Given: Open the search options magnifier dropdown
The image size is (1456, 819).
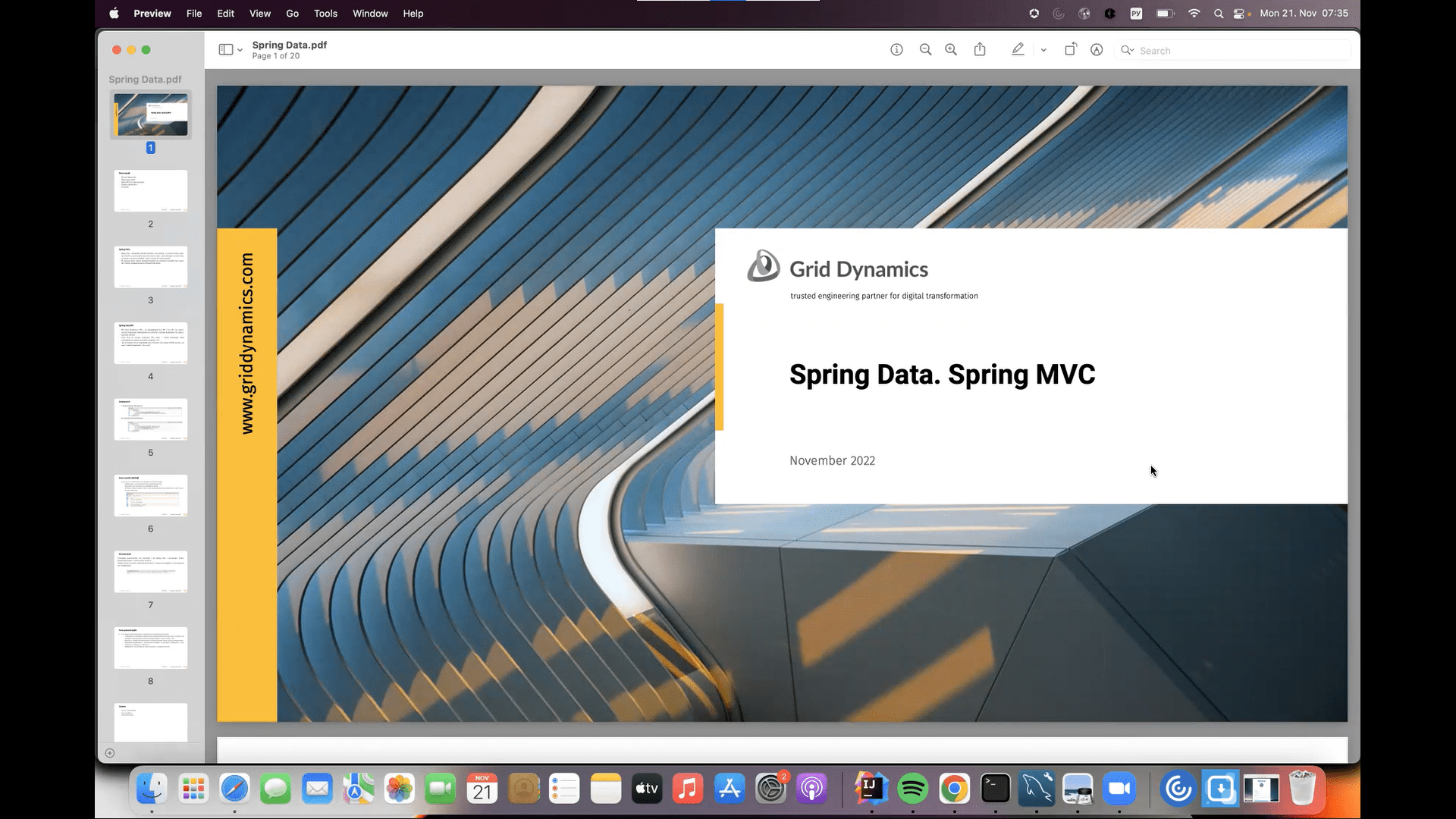Looking at the screenshot, I should click(1128, 50).
